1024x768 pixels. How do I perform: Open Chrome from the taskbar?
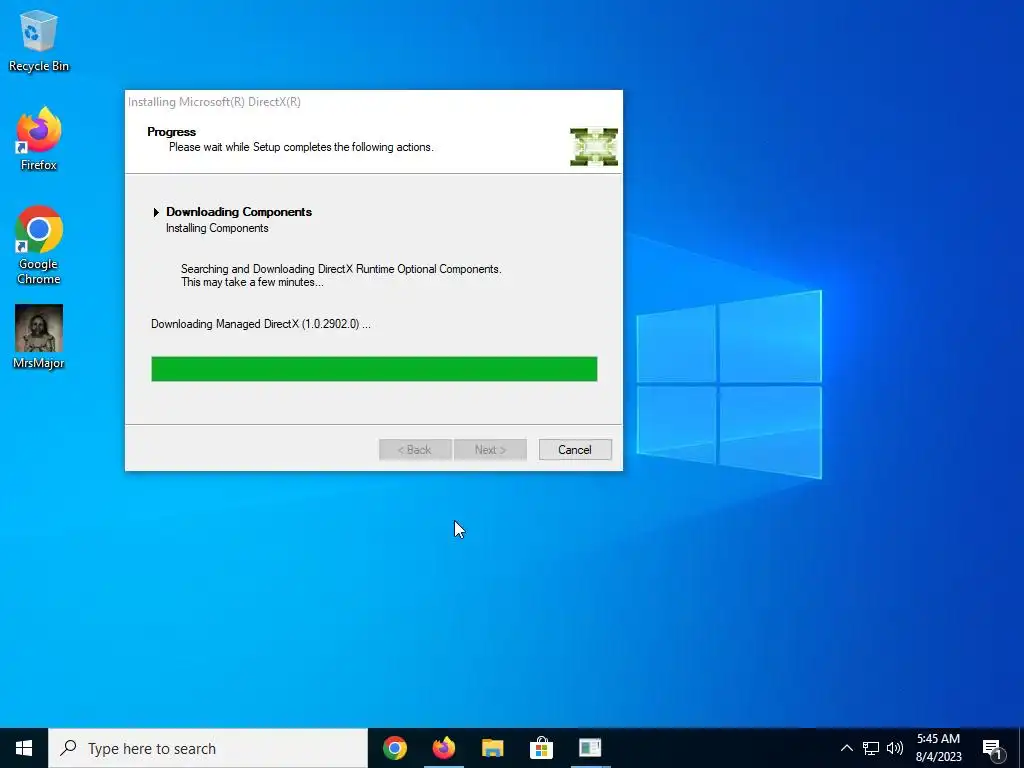tap(395, 748)
